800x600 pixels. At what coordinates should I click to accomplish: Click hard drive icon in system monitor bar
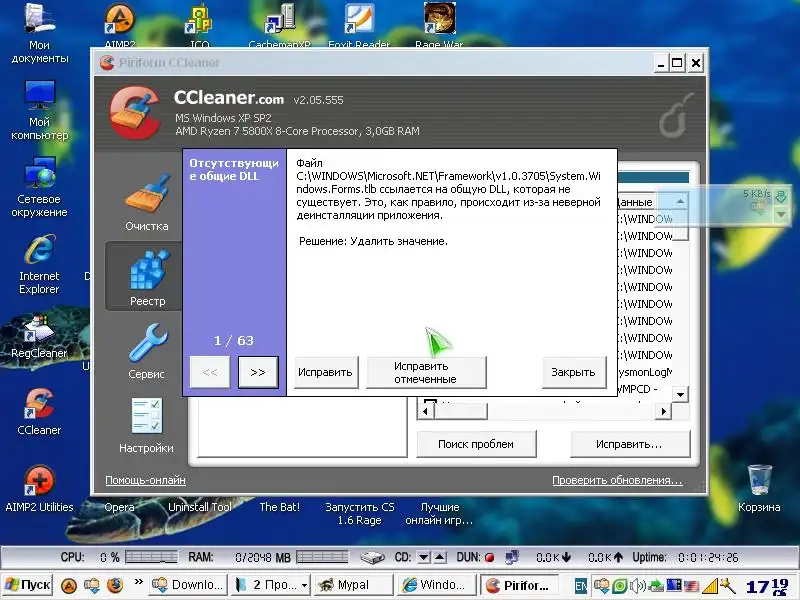(372, 558)
